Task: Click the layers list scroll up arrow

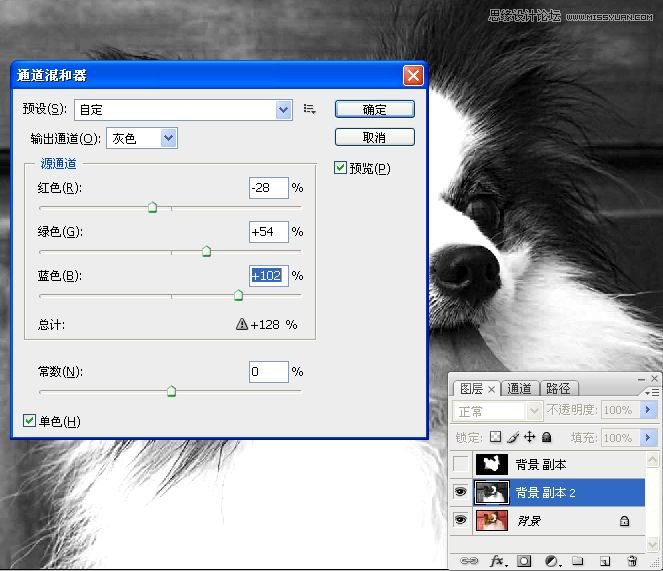Action: point(652,459)
